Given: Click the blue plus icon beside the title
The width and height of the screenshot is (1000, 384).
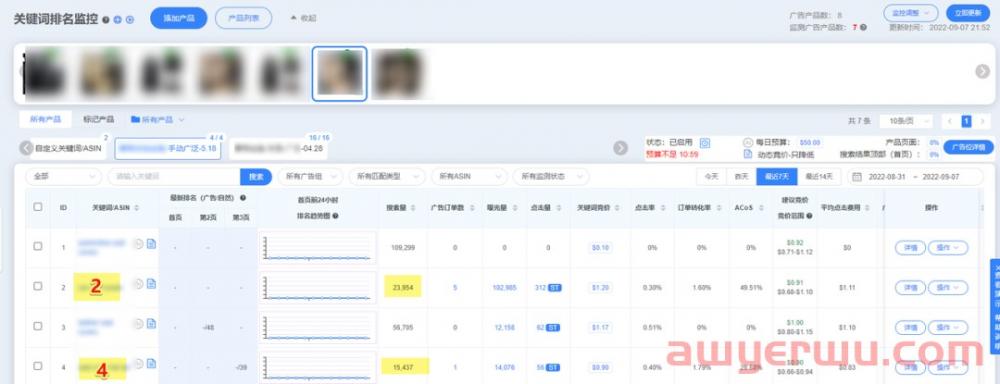Looking at the screenshot, I should pyautogui.click(x=117, y=20).
